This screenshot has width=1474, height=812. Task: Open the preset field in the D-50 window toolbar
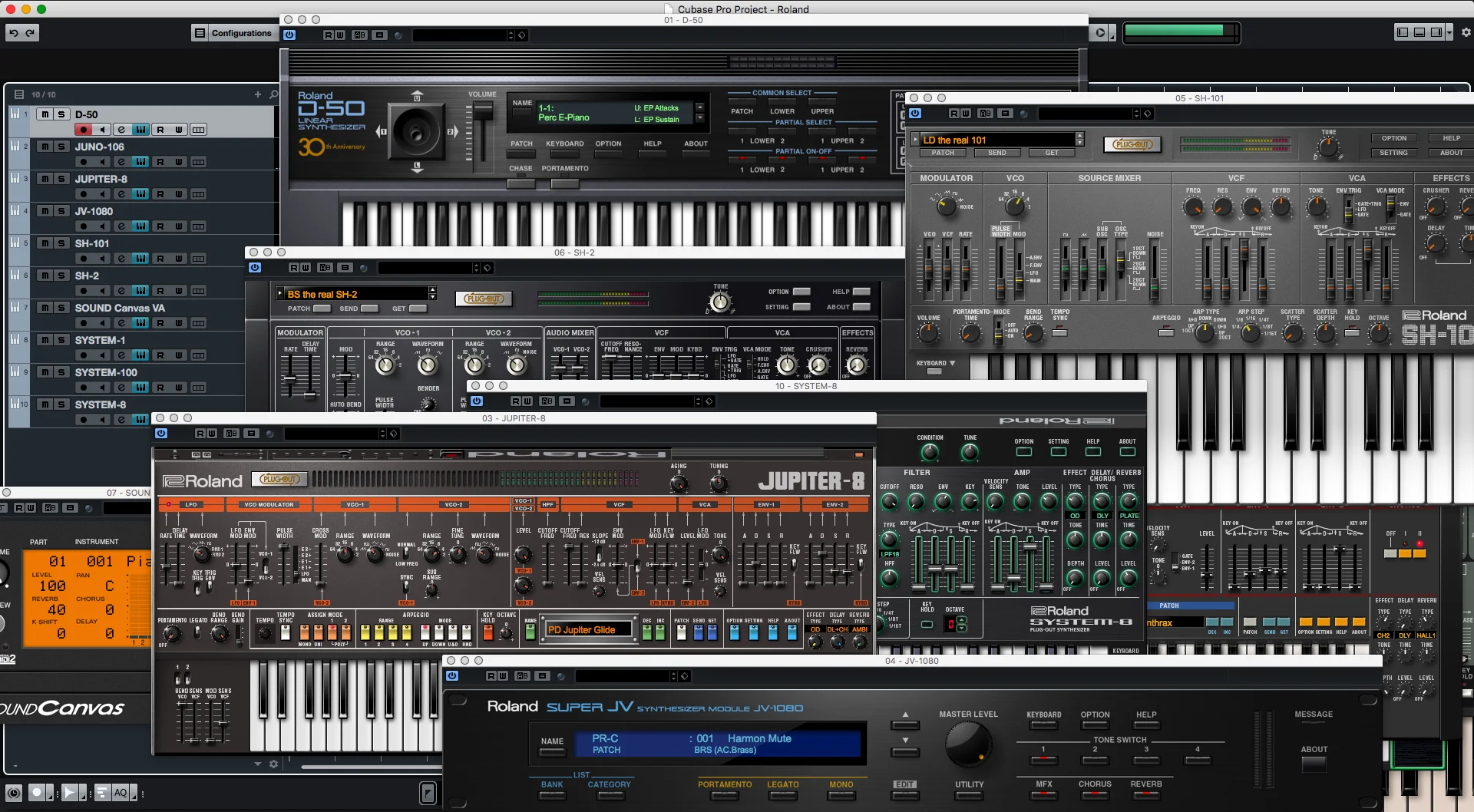pos(461,35)
